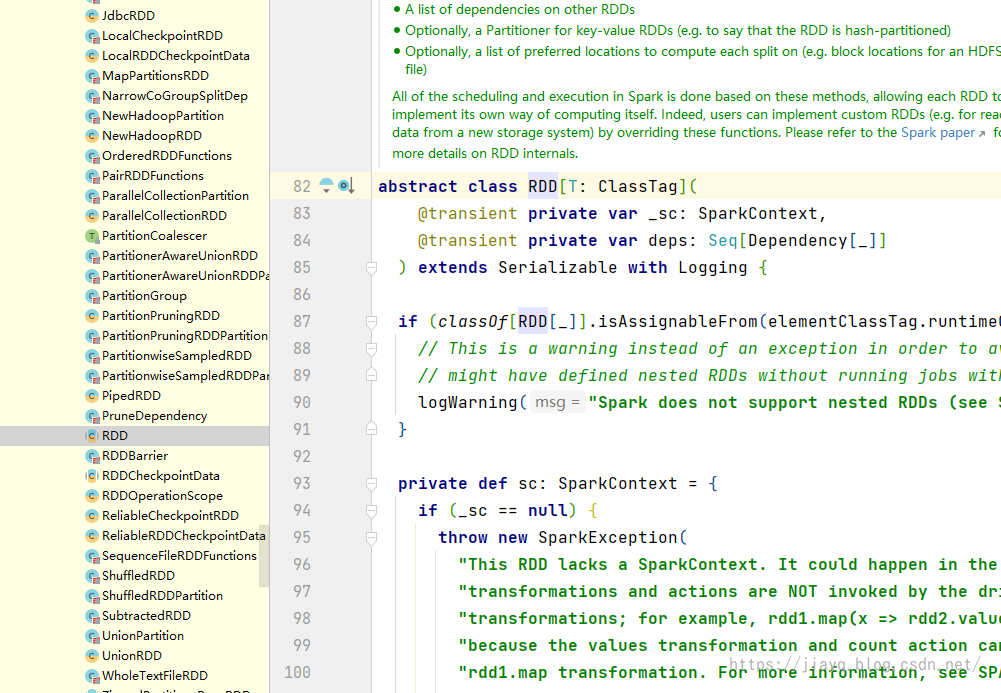Collapse the if block fold at line 87
The width and height of the screenshot is (1001, 693).
tap(372, 322)
